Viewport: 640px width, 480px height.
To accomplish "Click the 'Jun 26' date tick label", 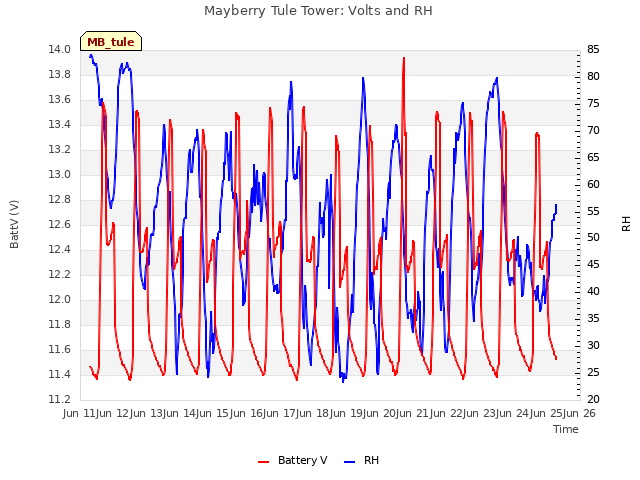I will (x=580, y=413).
